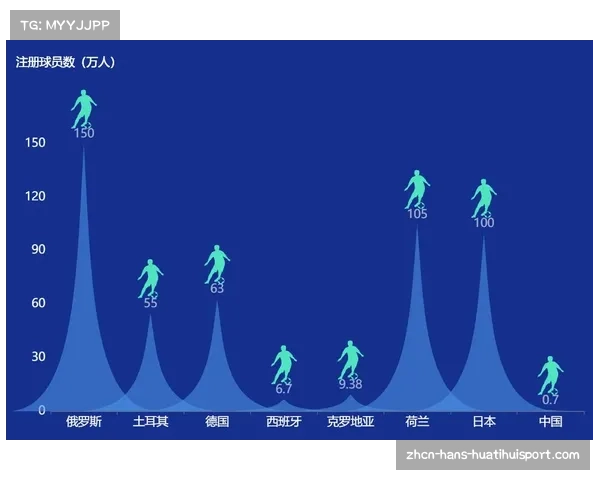This screenshot has height=480, width=600.
Task: Click the footballer icon above Croatia's 9.38
Action: tap(350, 360)
